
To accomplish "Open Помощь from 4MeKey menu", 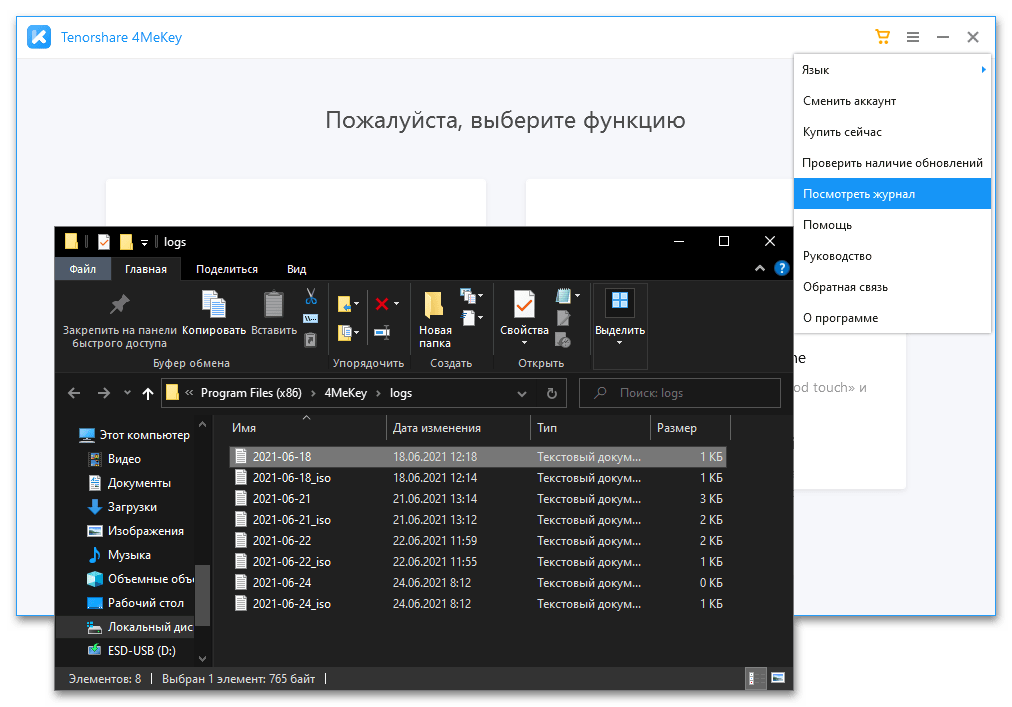I will pos(892,225).
